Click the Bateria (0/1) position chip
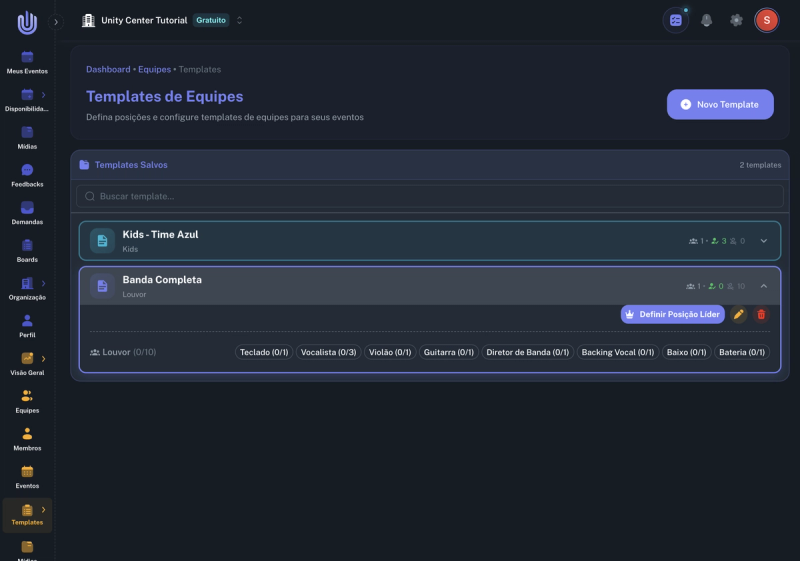 pos(742,352)
